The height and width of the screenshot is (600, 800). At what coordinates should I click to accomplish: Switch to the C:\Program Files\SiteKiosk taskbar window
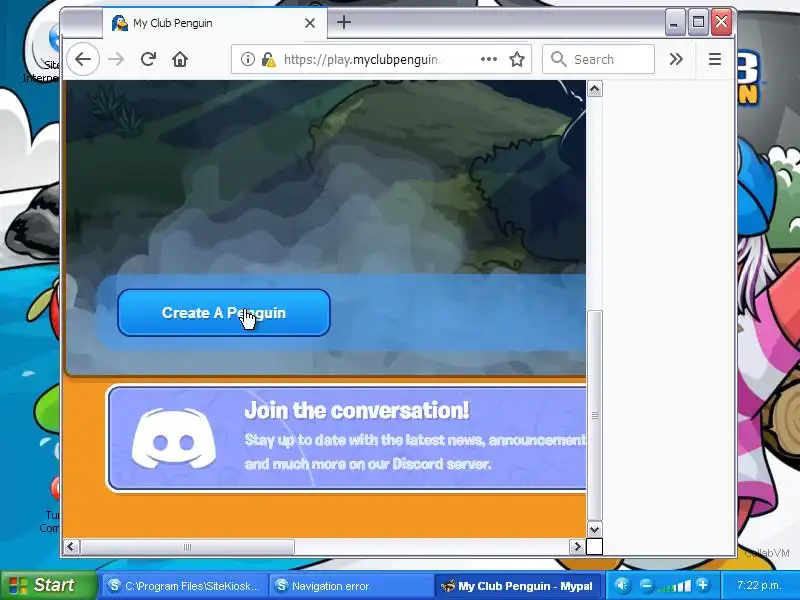pos(185,586)
